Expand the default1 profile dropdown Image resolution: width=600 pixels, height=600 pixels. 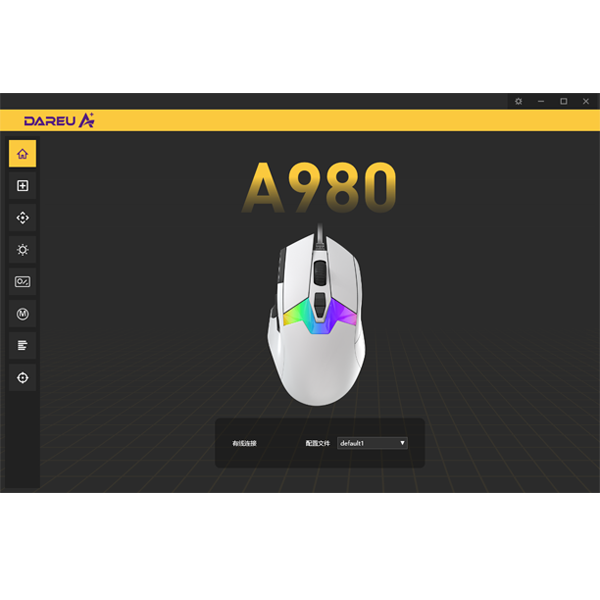coord(372,442)
